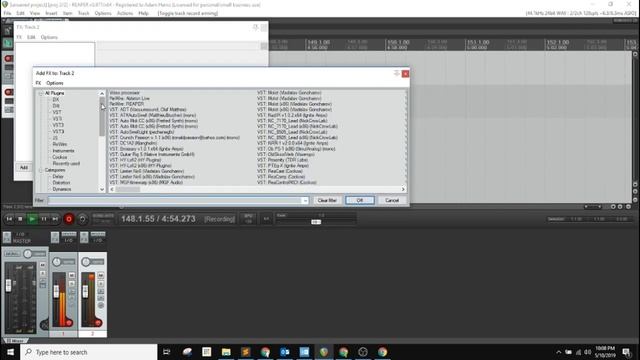Open FX chain for master mixer strip

[7, 237]
